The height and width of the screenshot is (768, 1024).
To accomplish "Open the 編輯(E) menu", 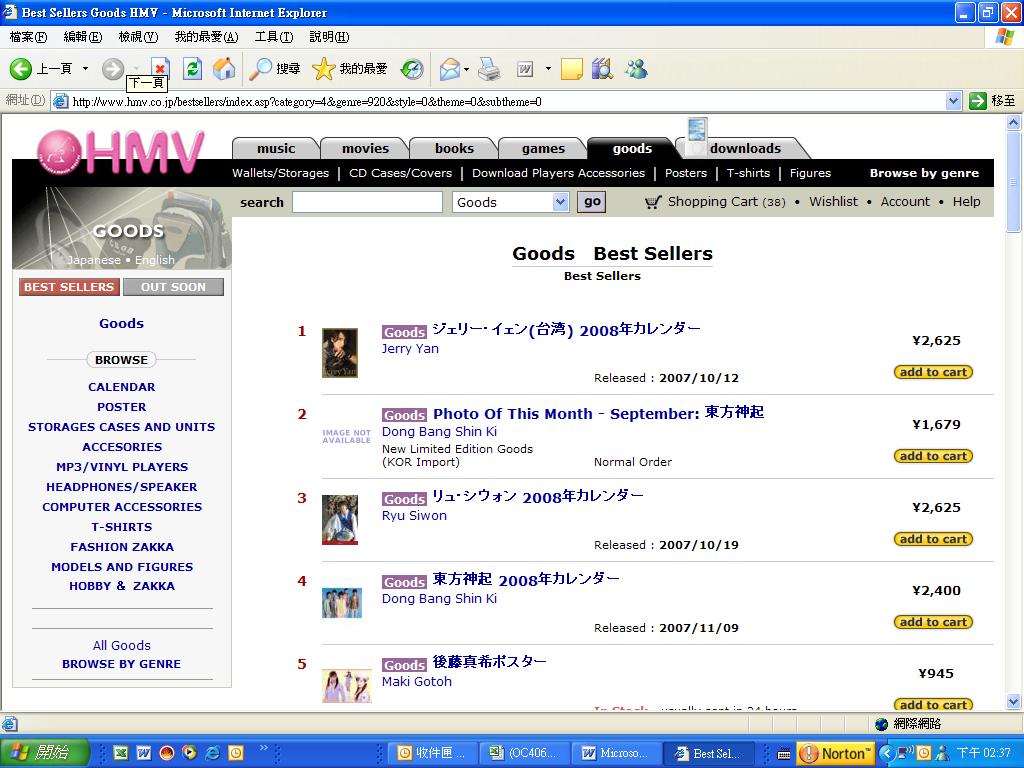I will [x=82, y=37].
